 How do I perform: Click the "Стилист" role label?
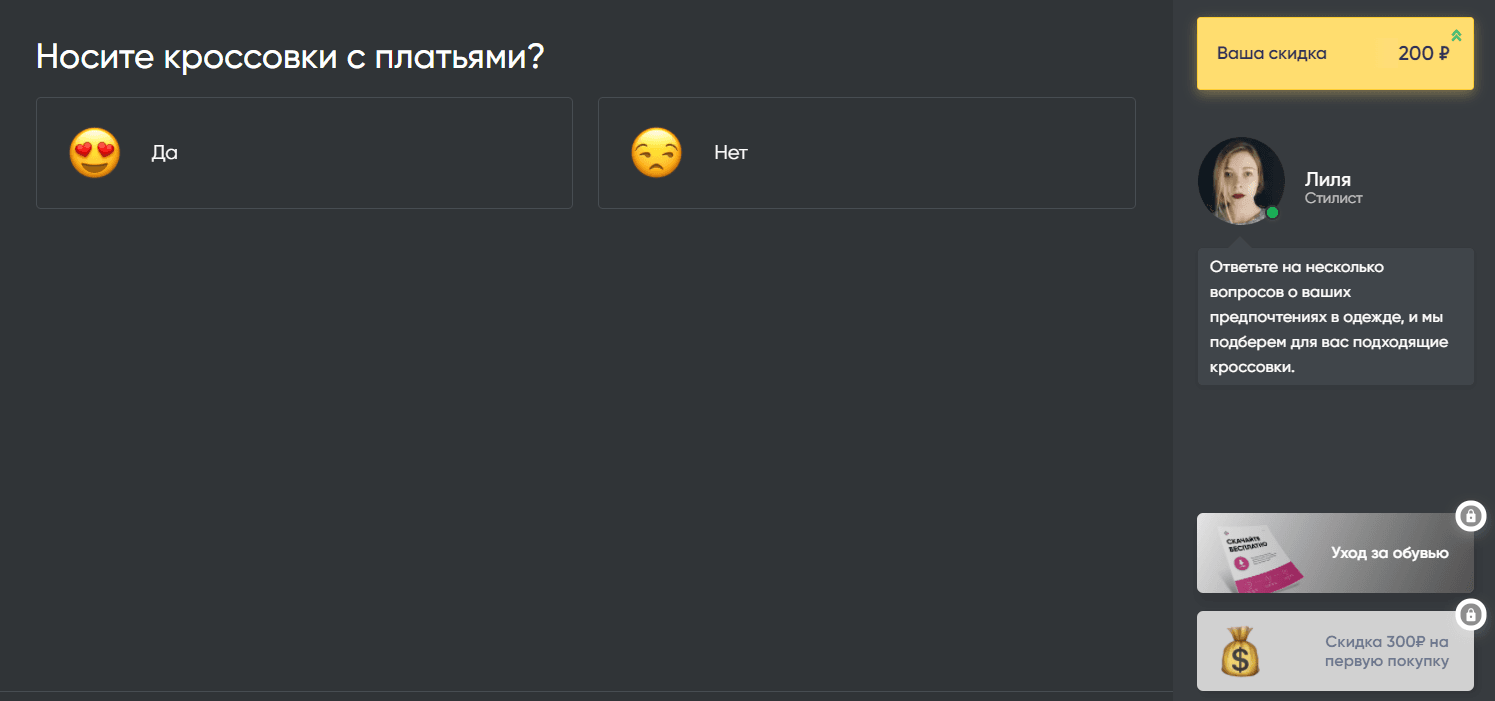pos(1333,198)
